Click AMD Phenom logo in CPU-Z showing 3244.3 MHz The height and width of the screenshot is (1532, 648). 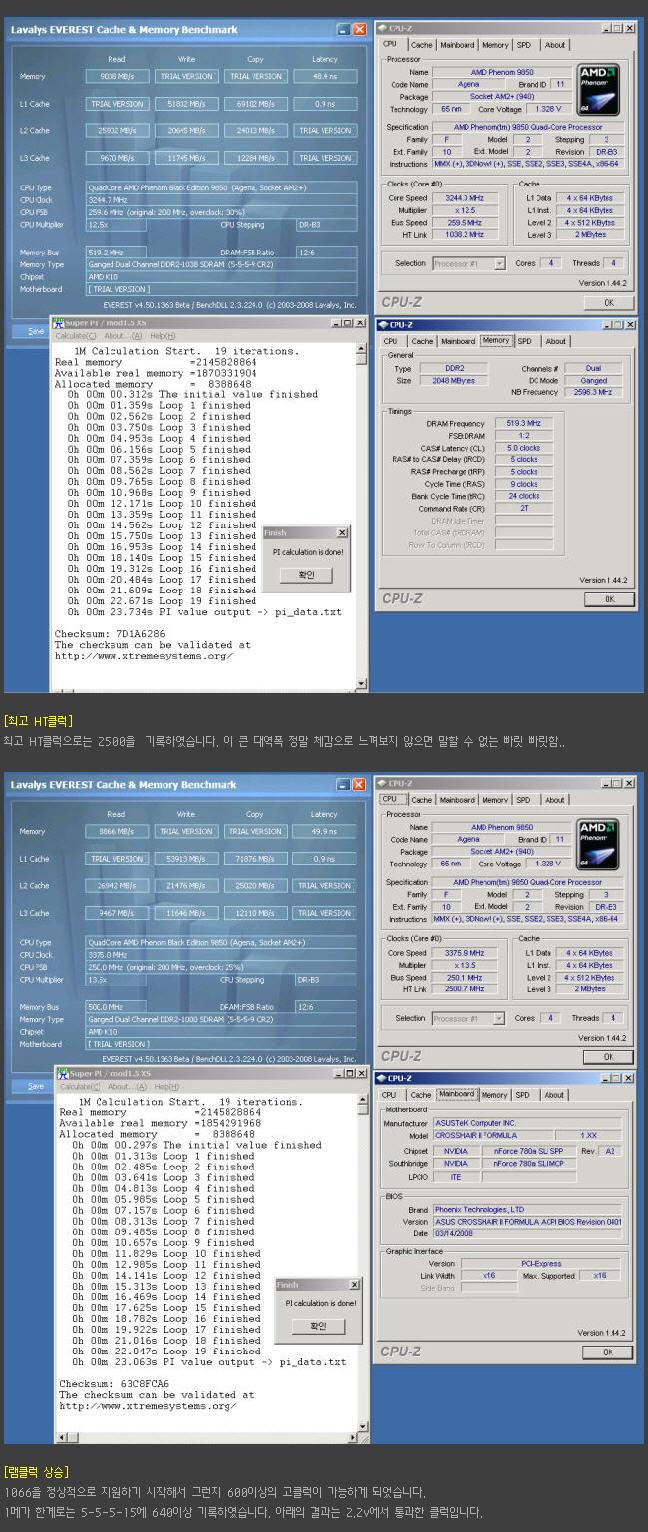pos(598,88)
